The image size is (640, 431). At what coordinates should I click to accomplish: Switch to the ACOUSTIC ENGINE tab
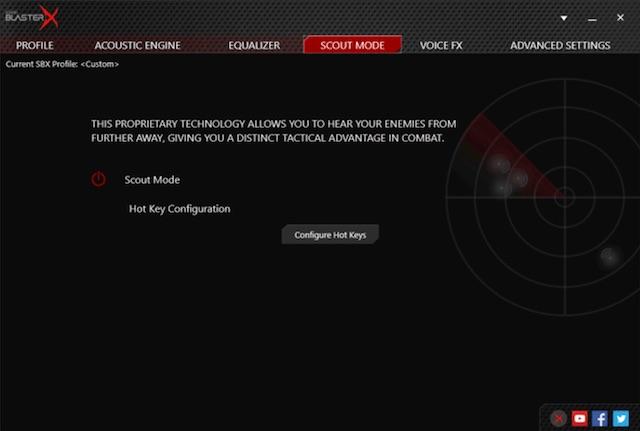(x=138, y=45)
